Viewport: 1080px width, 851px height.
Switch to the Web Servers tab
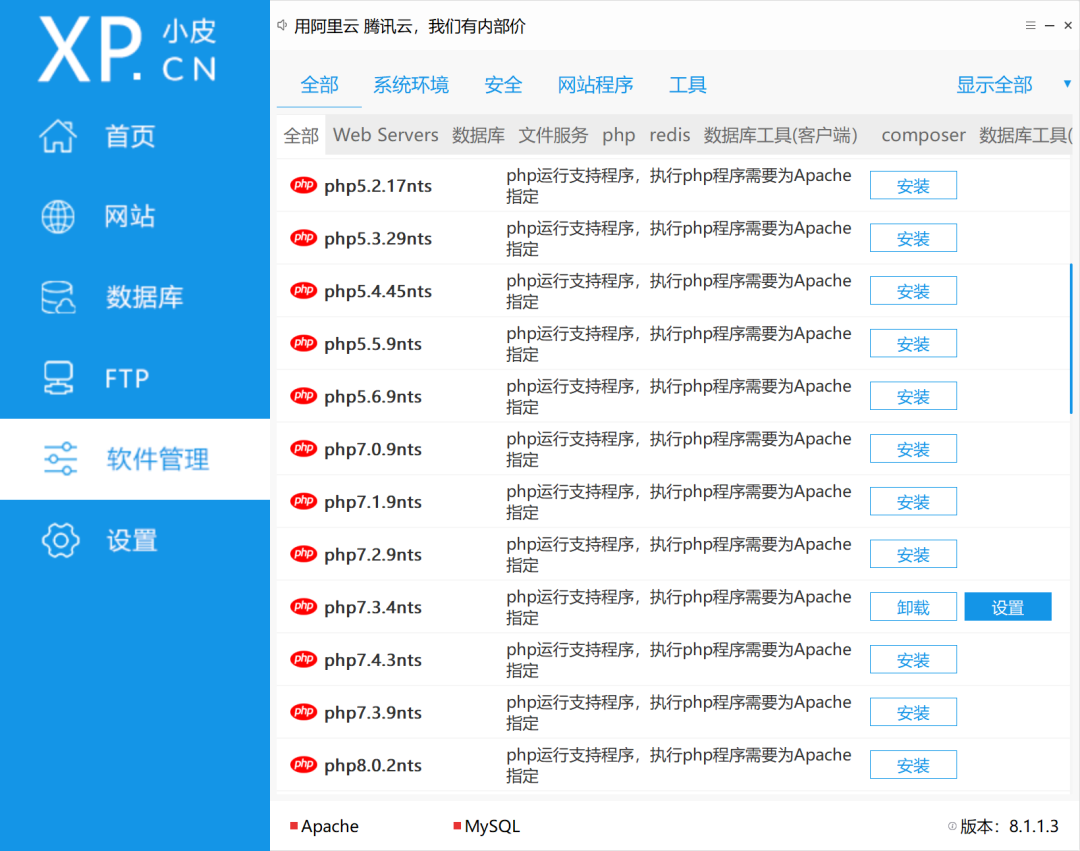pos(385,135)
